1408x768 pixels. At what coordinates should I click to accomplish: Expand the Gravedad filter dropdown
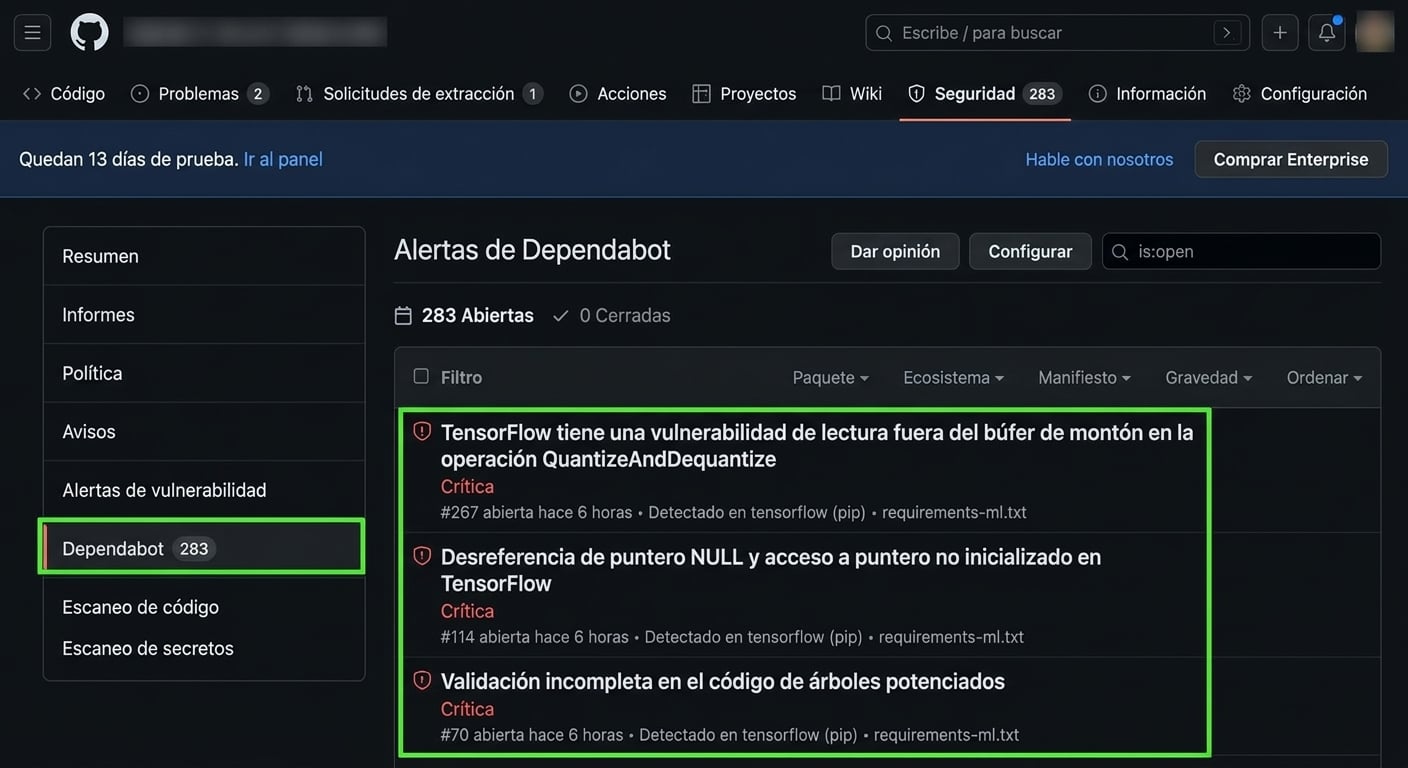pyautogui.click(x=1208, y=377)
